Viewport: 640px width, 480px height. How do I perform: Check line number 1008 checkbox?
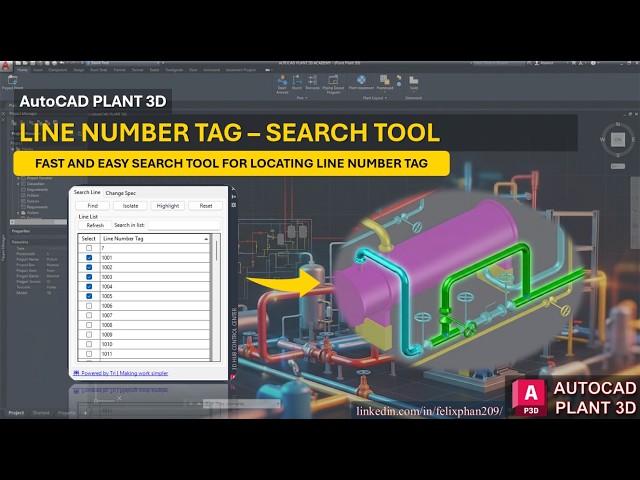coord(89,325)
